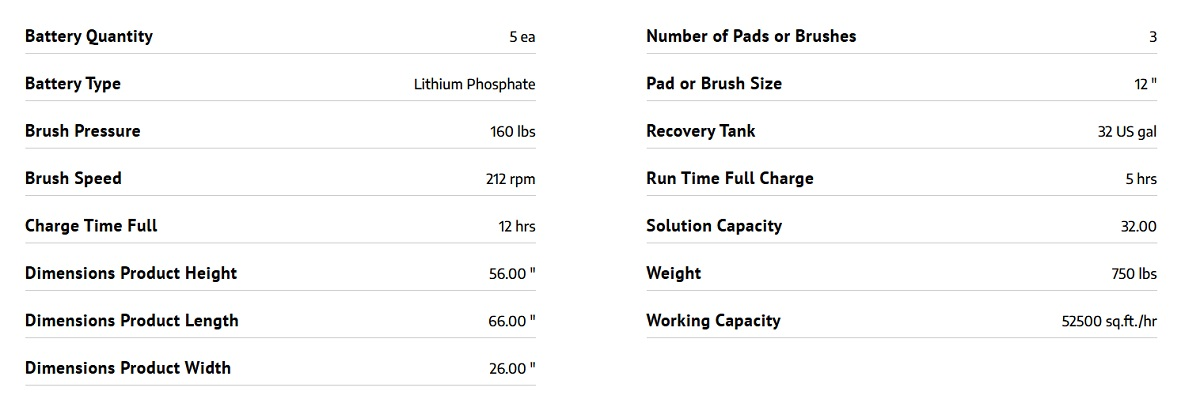Click the Pad or Brush Size label
The height and width of the screenshot is (414, 1200).
(714, 84)
